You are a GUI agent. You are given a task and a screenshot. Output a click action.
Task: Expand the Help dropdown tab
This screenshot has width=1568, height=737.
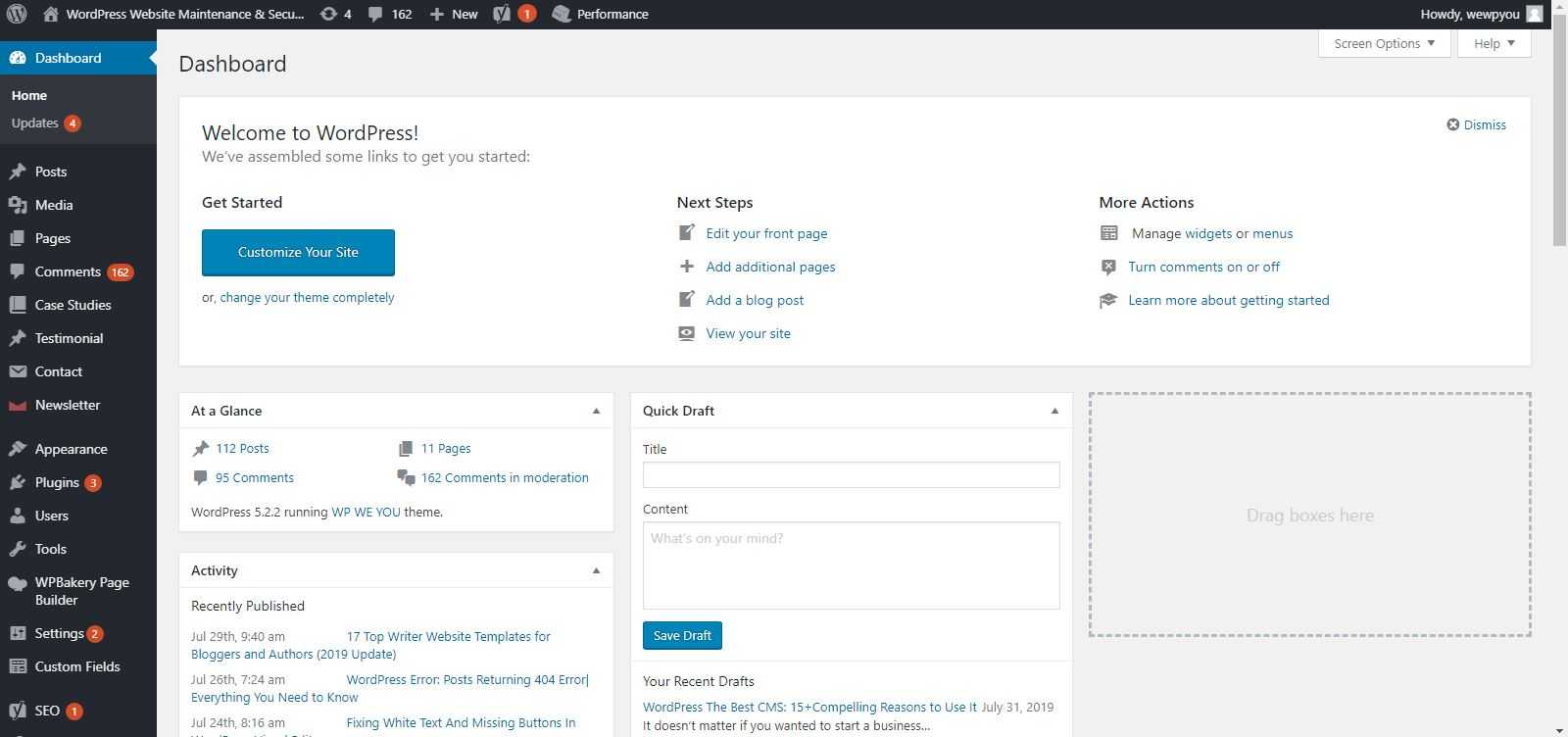point(1494,43)
